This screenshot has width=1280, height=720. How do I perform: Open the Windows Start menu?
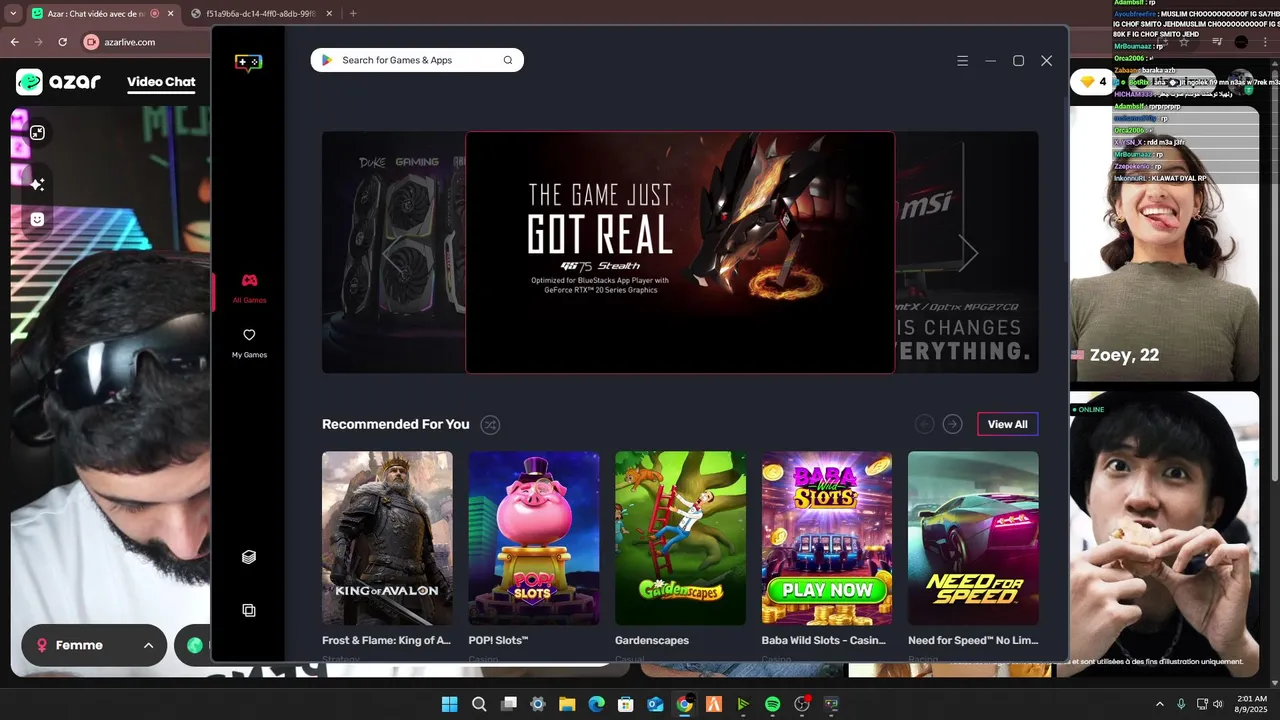[449, 704]
